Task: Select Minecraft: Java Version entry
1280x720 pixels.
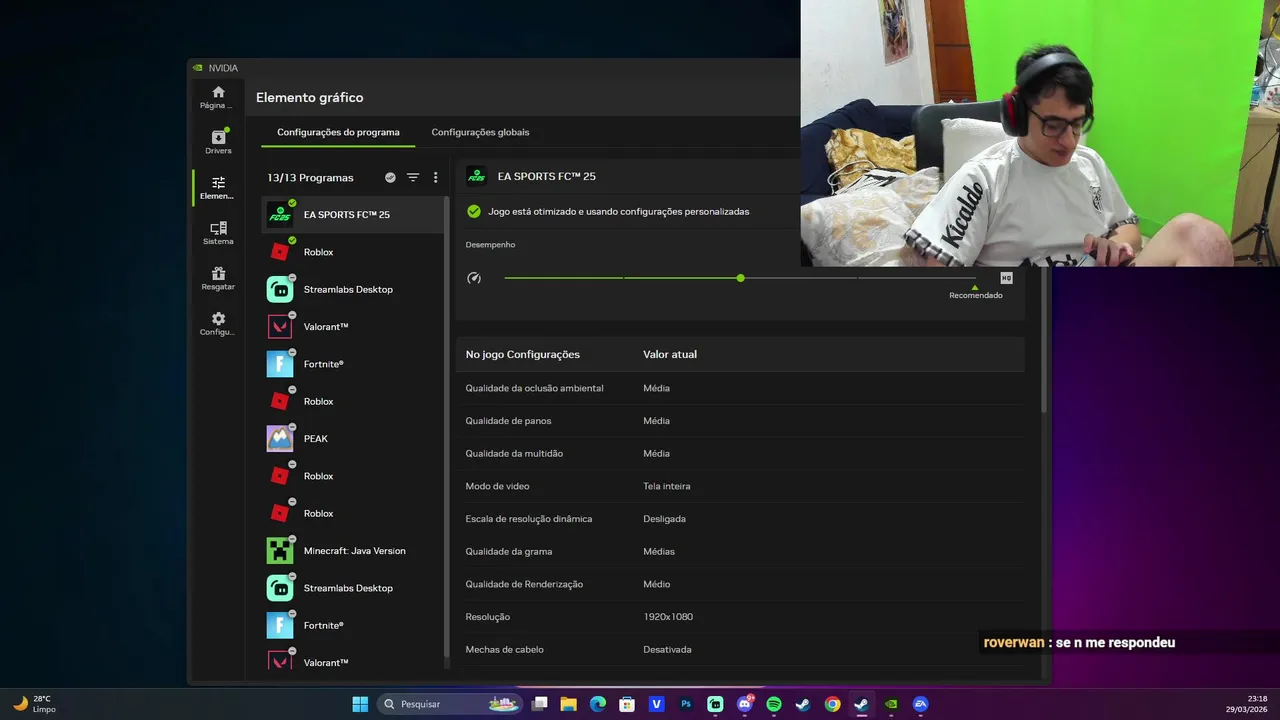Action: point(353,551)
